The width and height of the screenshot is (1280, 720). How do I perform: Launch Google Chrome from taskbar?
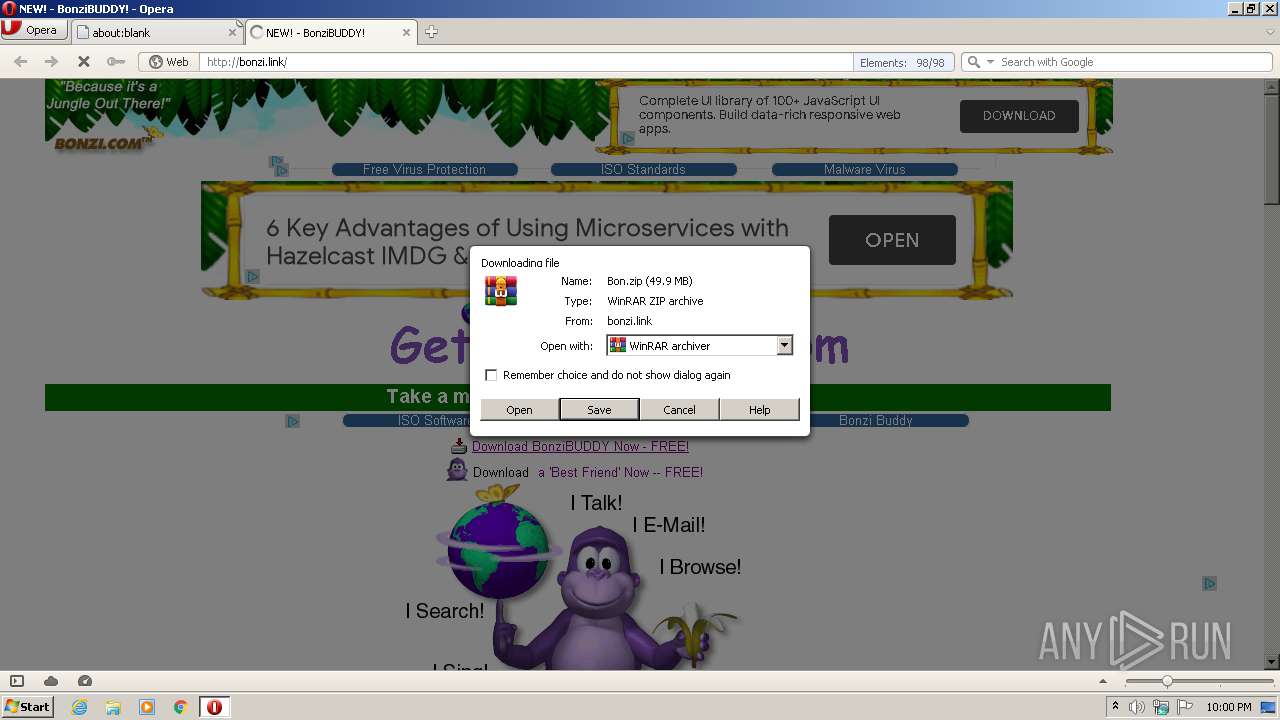pyautogui.click(x=180, y=707)
